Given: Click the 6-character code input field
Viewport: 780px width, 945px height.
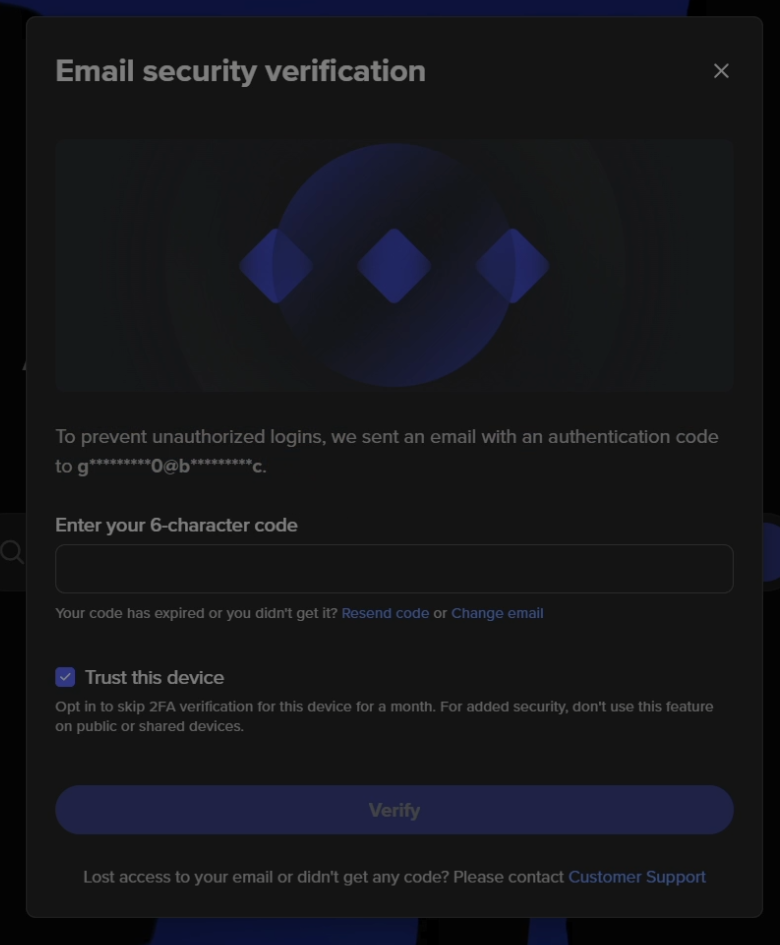Looking at the screenshot, I should 394,569.
